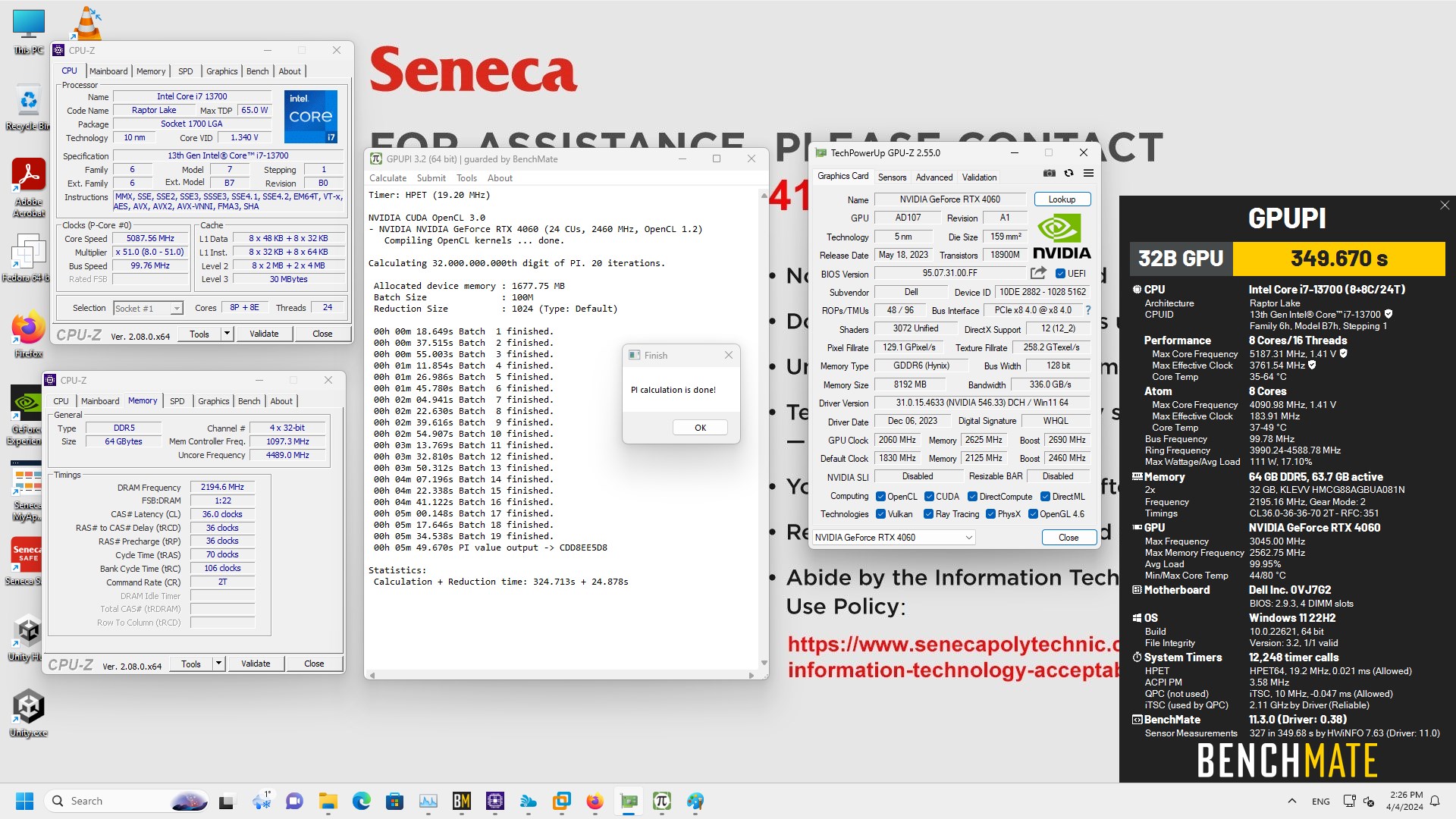This screenshot has height=819, width=1456.
Task: Toggle the Vulkan checkbox
Action: pyautogui.click(x=880, y=514)
